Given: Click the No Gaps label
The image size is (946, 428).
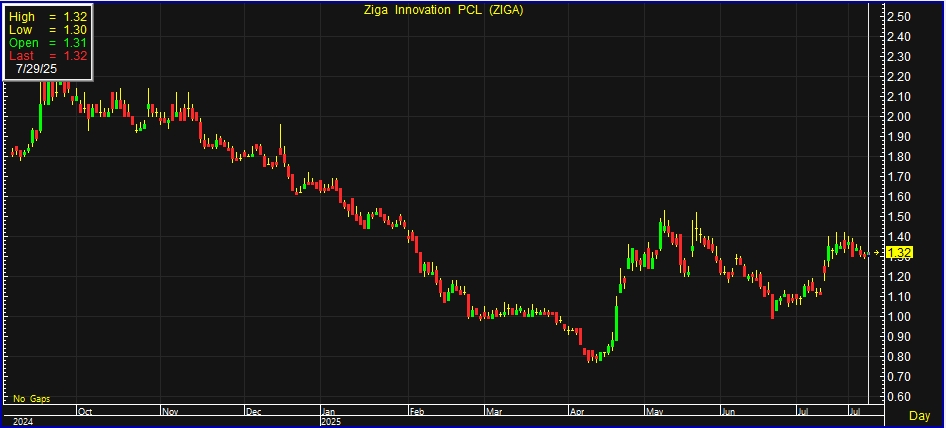Looking at the screenshot, I should [x=31, y=399].
